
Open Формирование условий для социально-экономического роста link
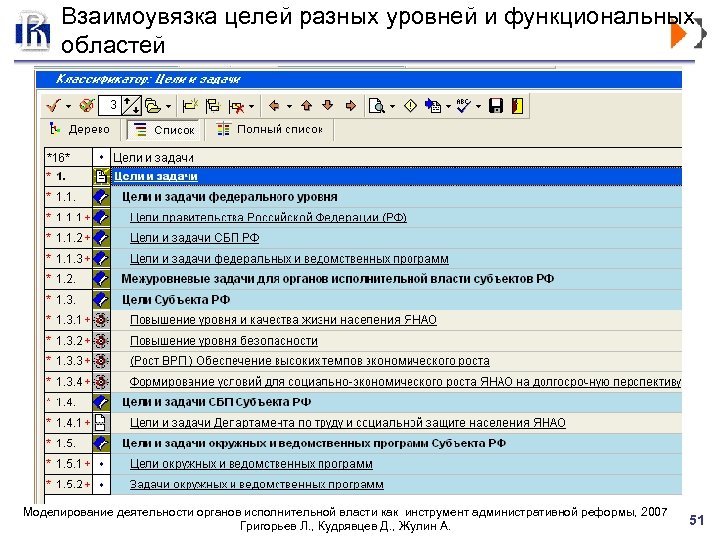[405, 382]
